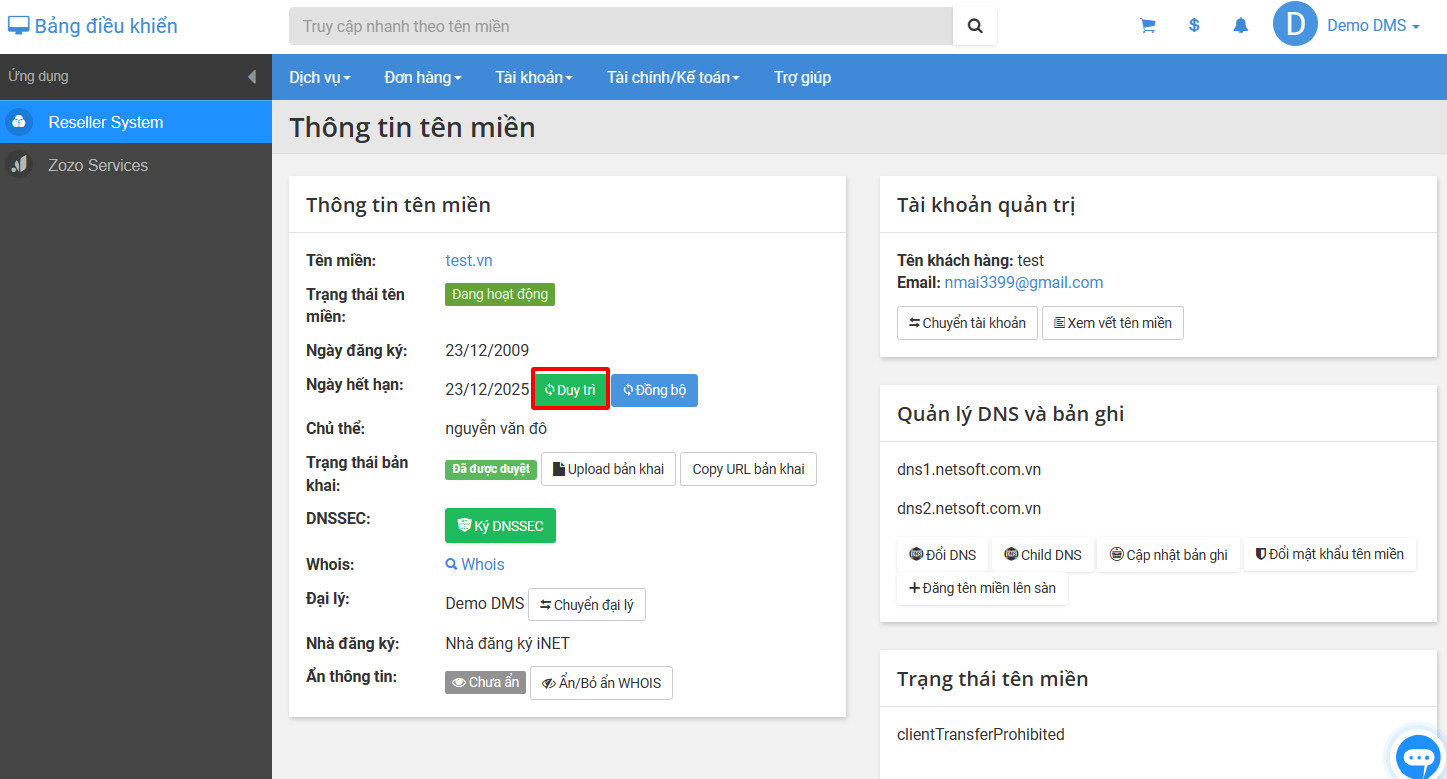1447x779 pixels.
Task: Click the Xem vết tên miền button
Action: click(x=1113, y=323)
